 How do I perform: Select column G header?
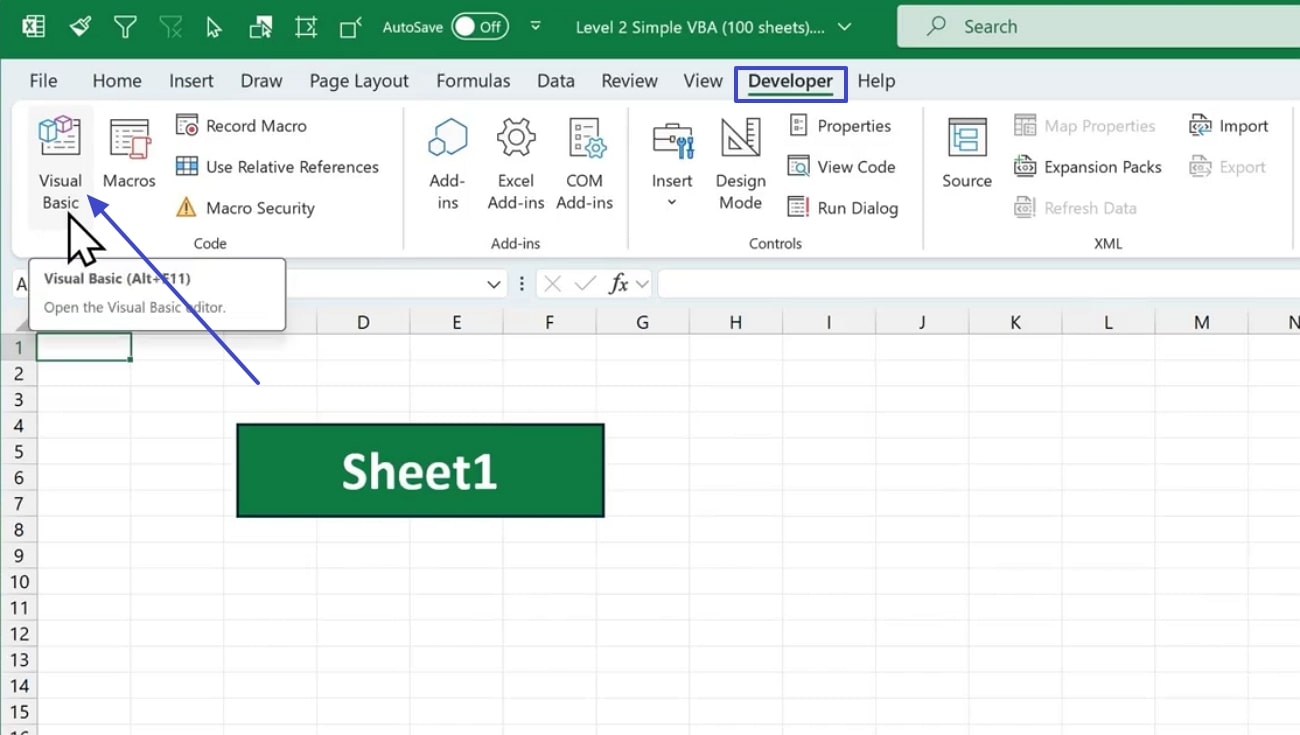tap(643, 322)
